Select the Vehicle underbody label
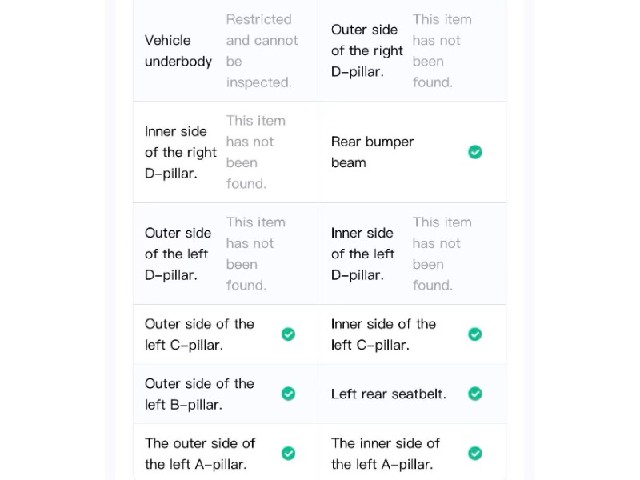The height and width of the screenshot is (480, 640). 178,51
